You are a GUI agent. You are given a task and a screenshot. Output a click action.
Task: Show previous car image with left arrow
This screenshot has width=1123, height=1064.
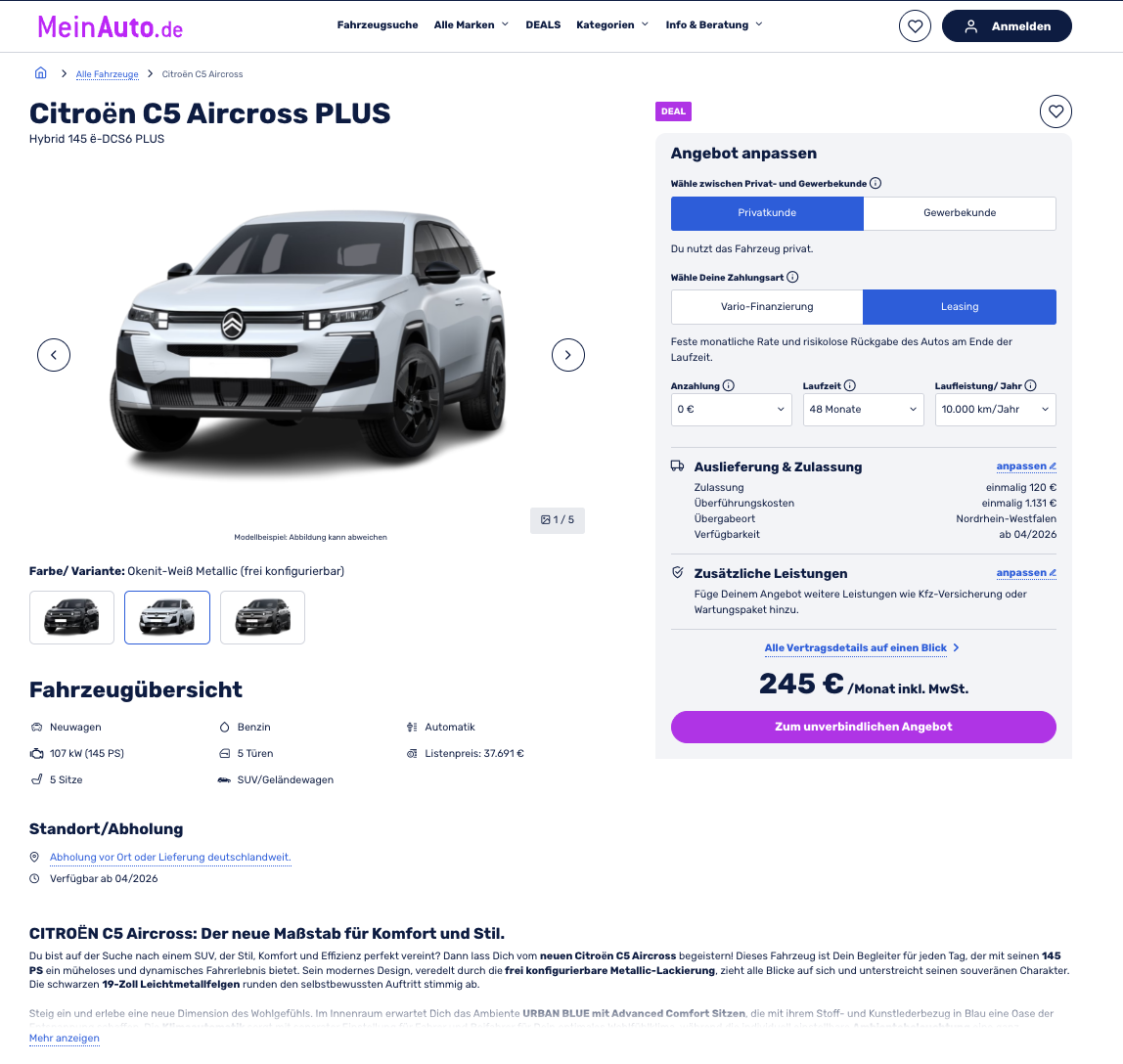tap(54, 355)
